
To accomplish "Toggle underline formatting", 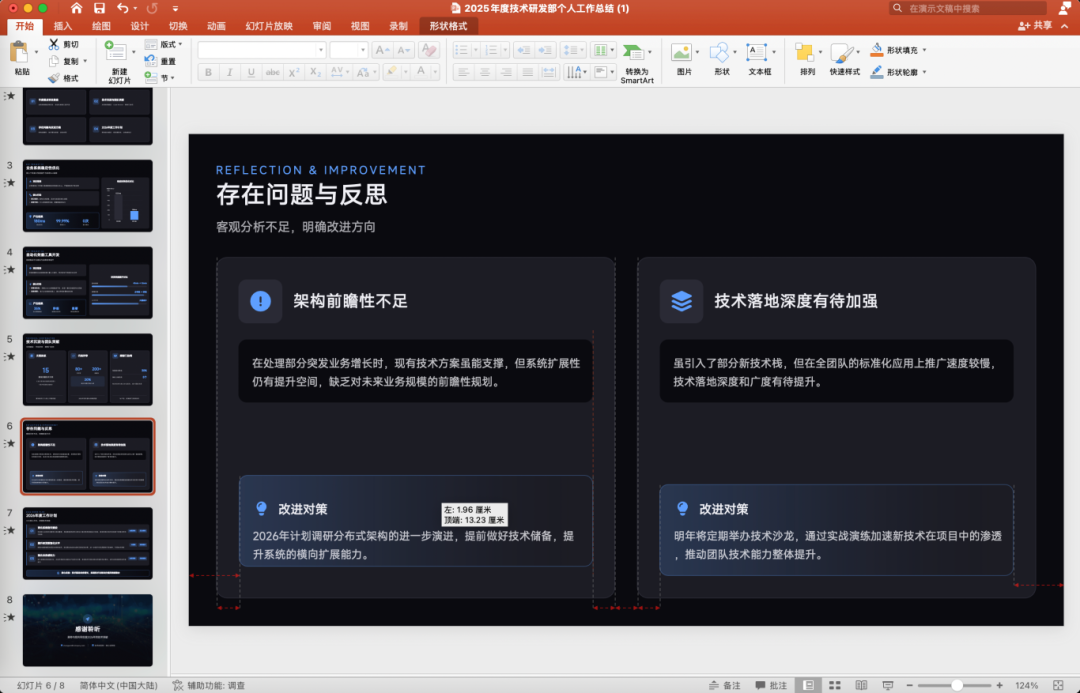I will (251, 72).
